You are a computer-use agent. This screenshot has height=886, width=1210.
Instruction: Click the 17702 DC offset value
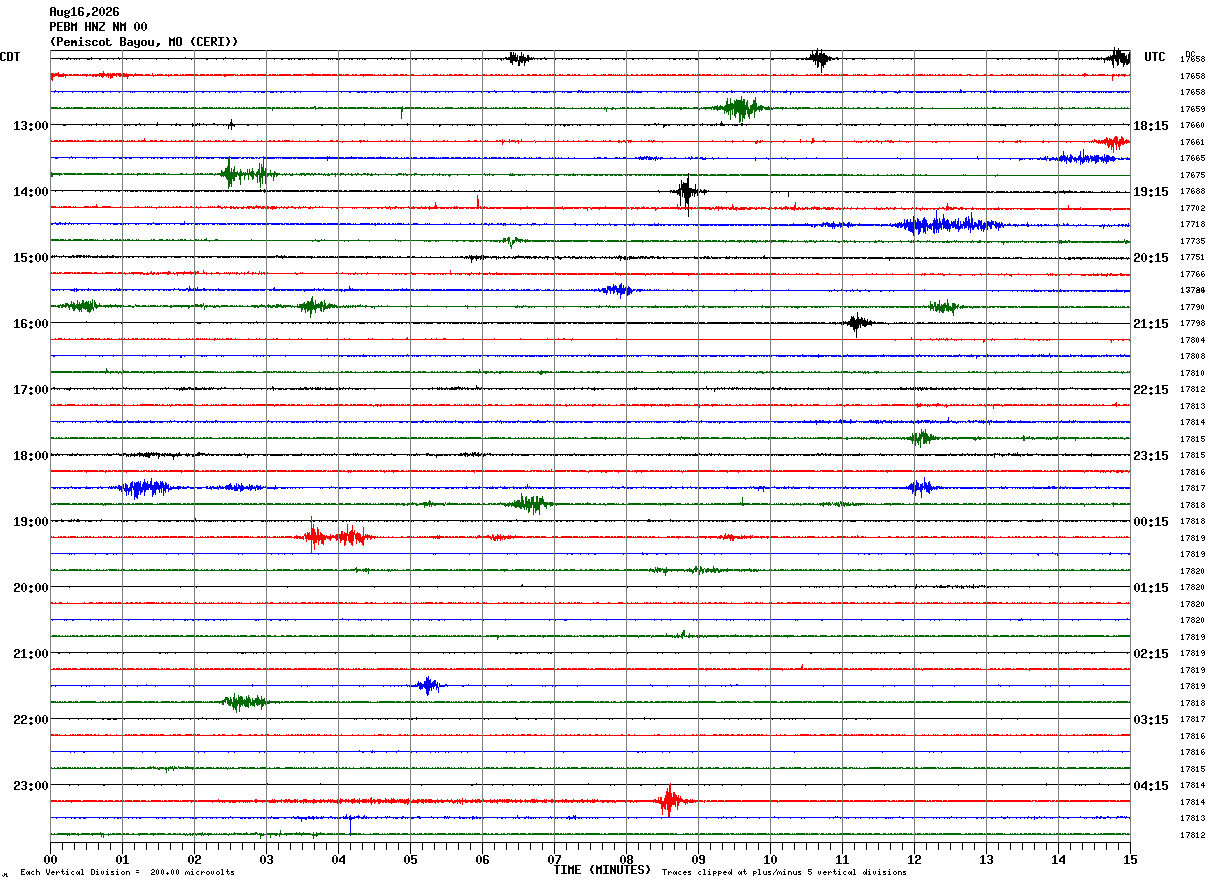click(1192, 208)
